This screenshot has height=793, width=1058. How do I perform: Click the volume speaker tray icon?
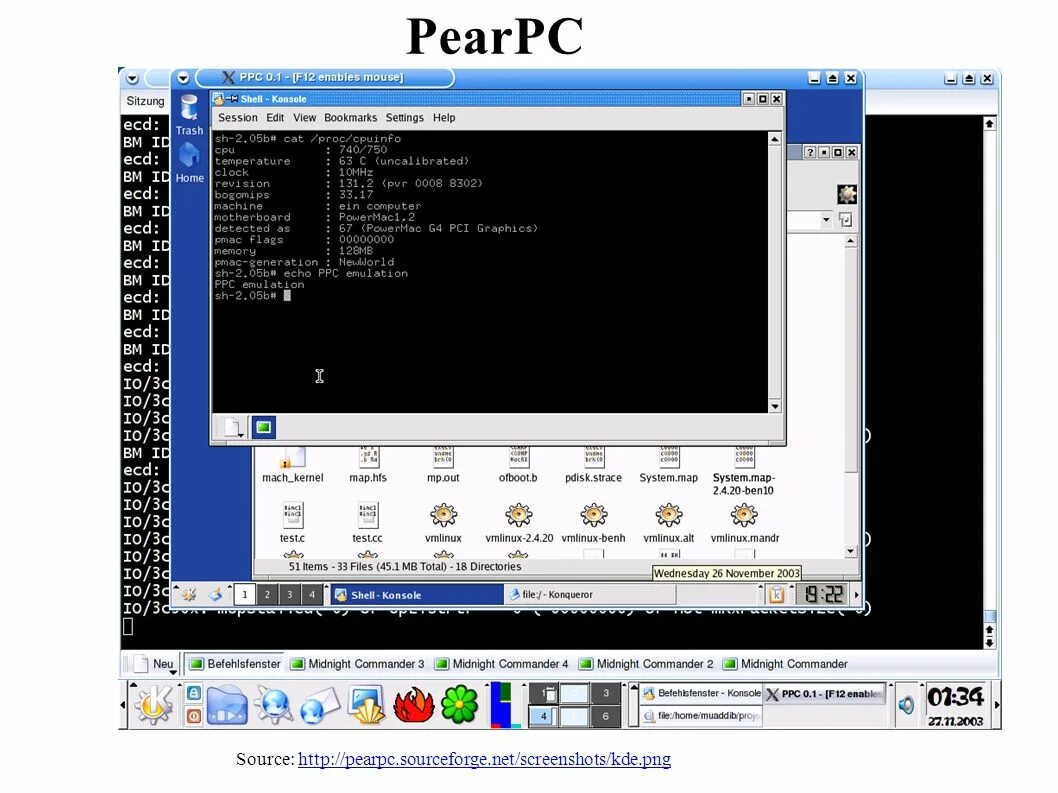[x=906, y=705]
